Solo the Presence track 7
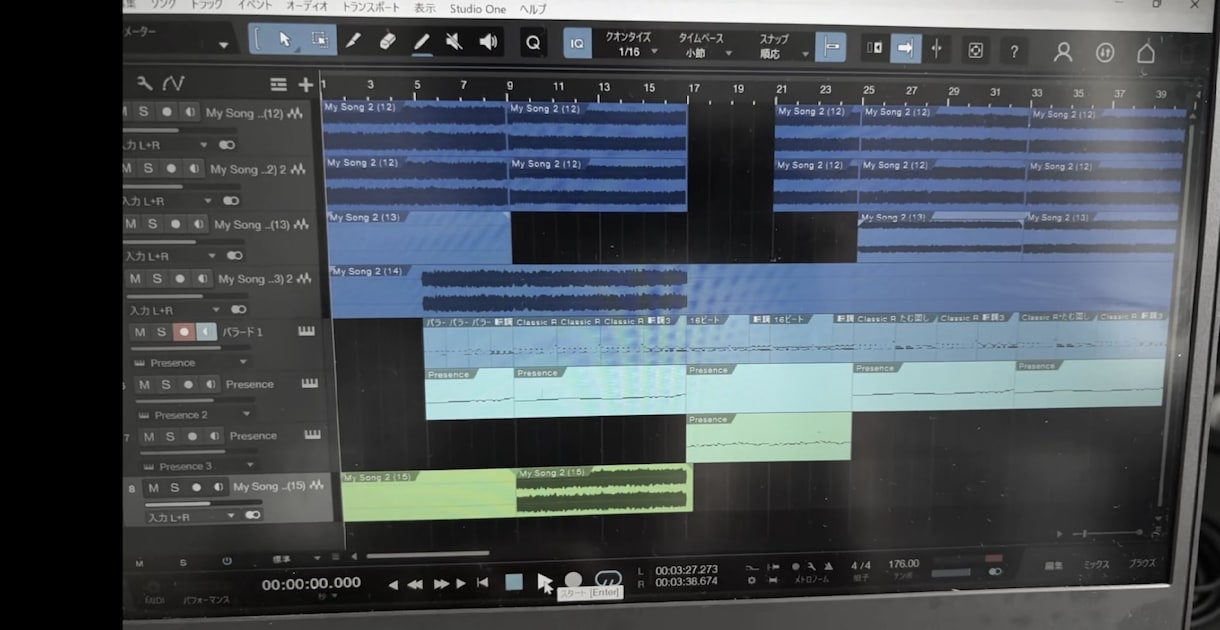This screenshot has height=630, width=1220. (170, 436)
